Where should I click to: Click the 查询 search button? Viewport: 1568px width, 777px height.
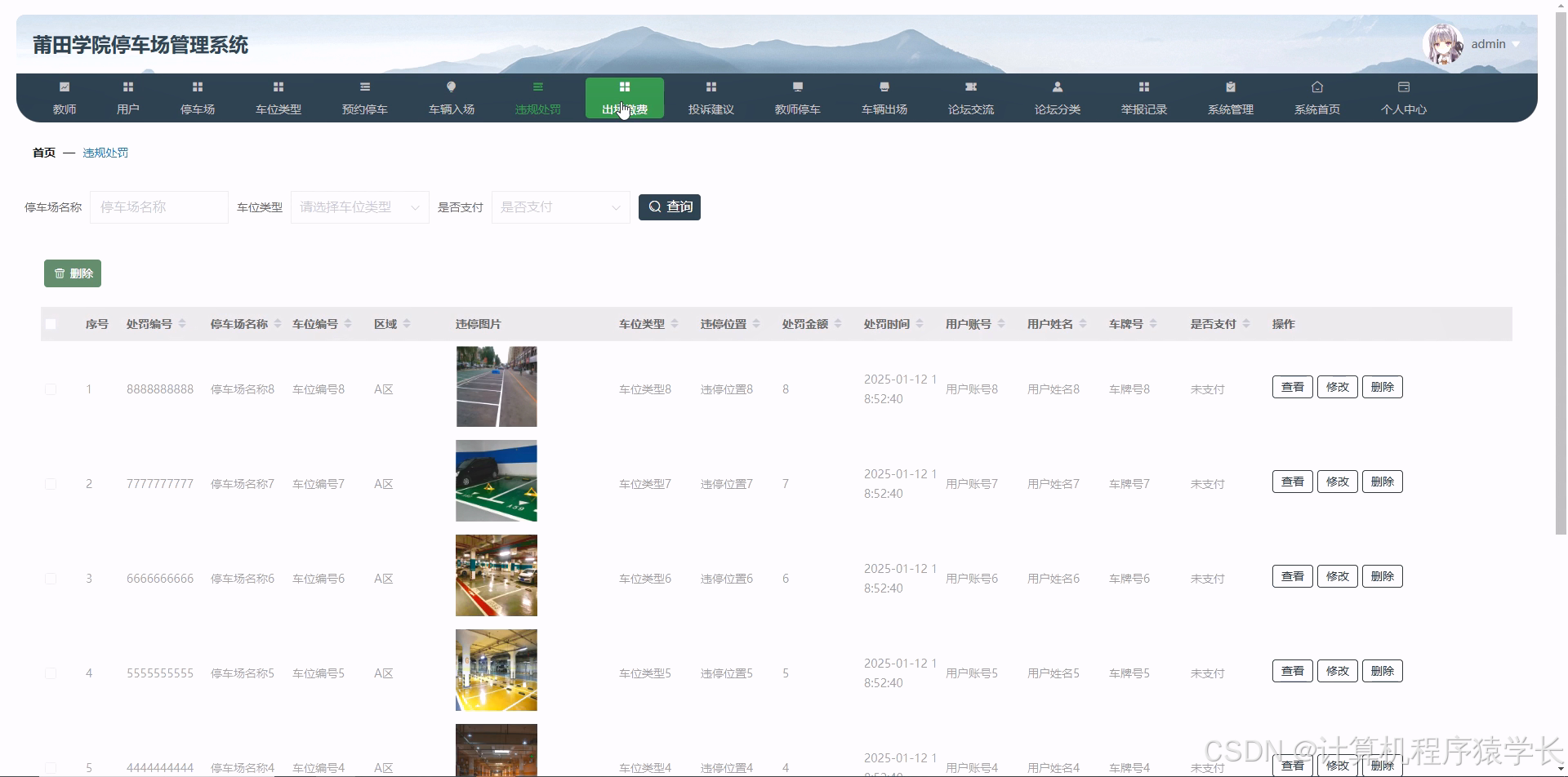[670, 207]
